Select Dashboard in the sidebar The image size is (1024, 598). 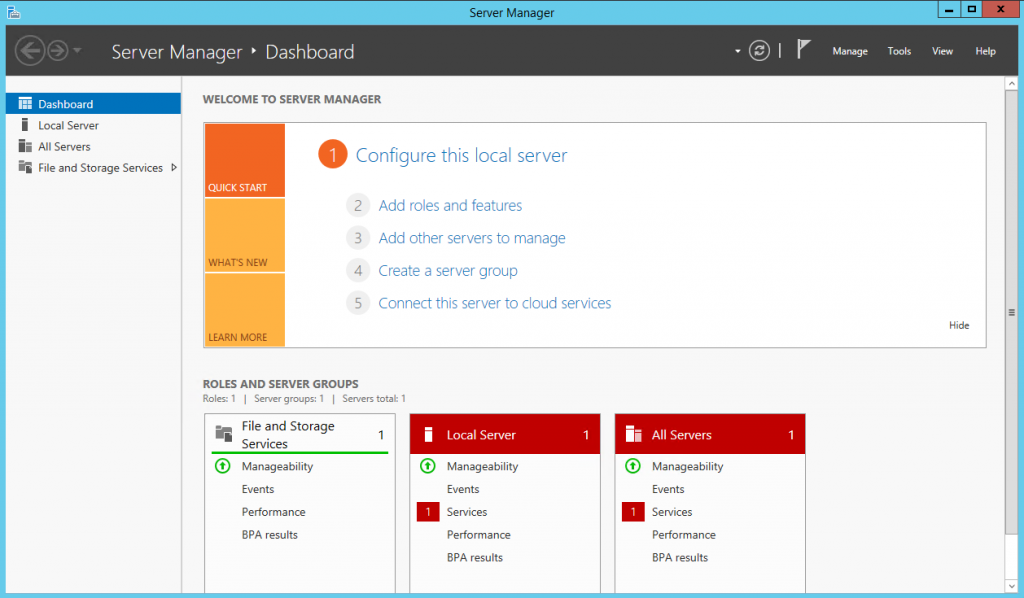(93, 104)
